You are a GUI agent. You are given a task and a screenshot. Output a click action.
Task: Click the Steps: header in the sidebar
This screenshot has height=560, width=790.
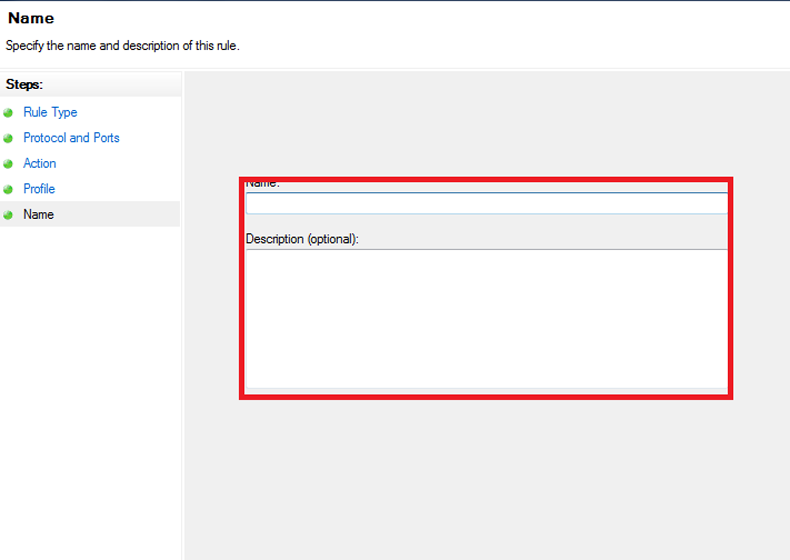24,84
